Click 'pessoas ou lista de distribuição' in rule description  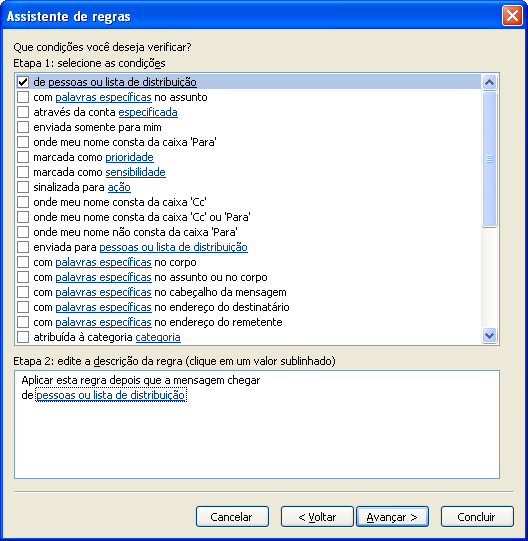(111, 395)
